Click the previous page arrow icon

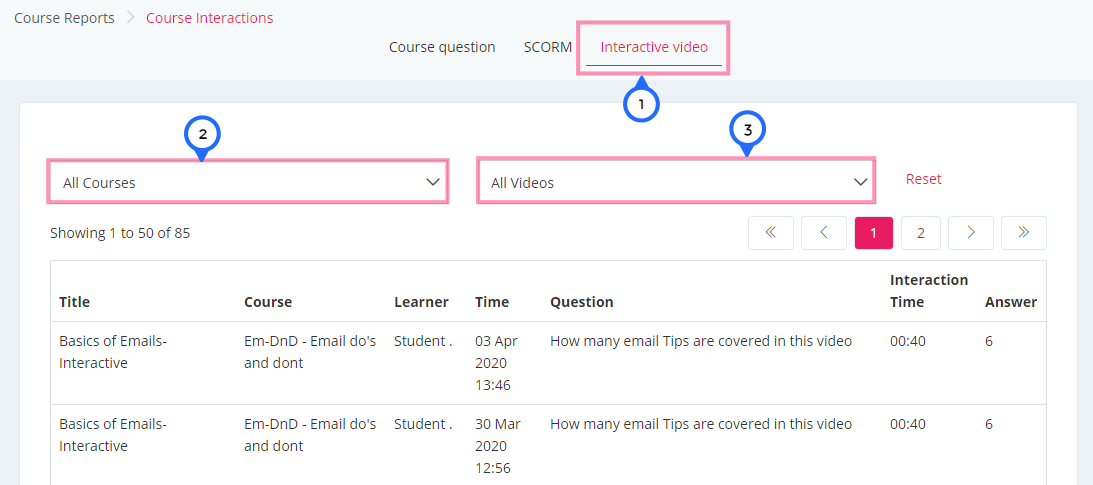(824, 233)
